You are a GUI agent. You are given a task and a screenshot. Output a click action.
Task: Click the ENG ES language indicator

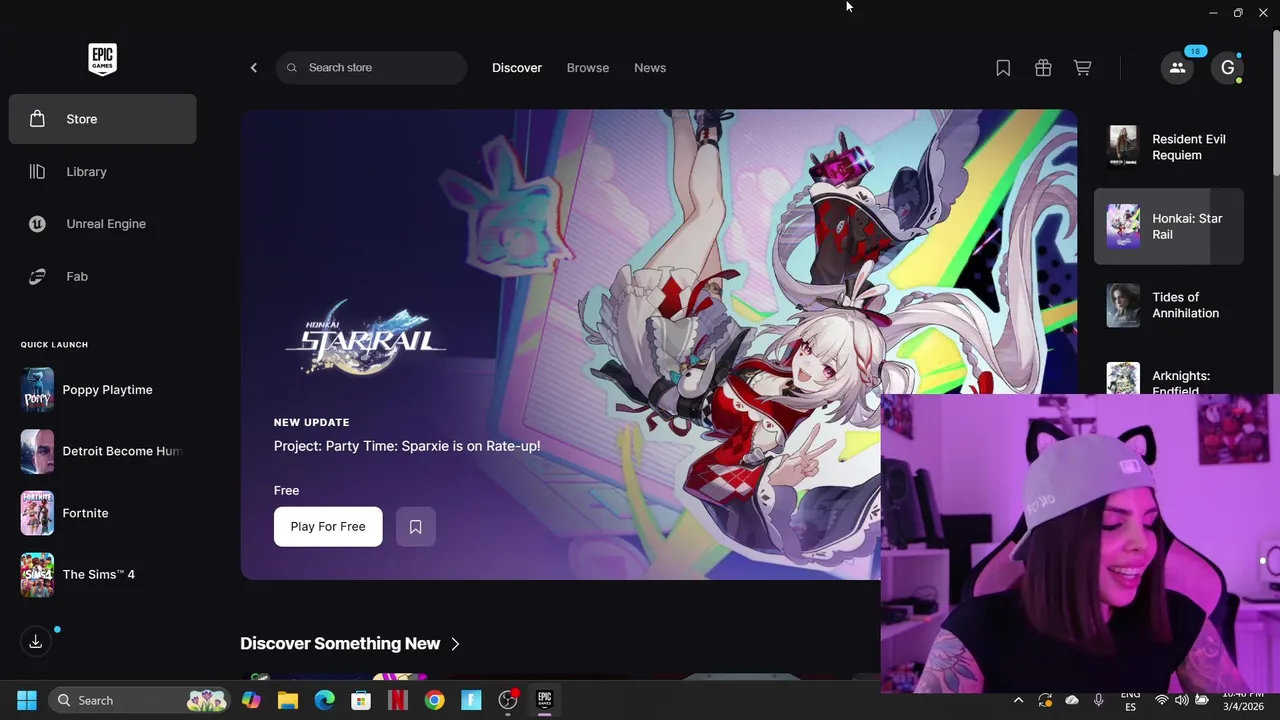tap(1130, 701)
